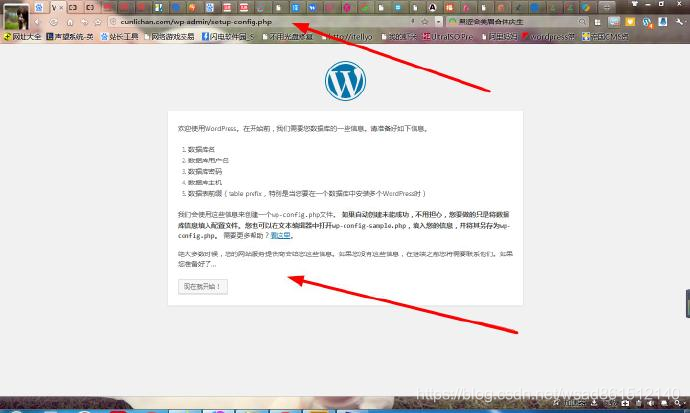
Task: Click the user avatar profile picture
Action: click(x=16, y=17)
